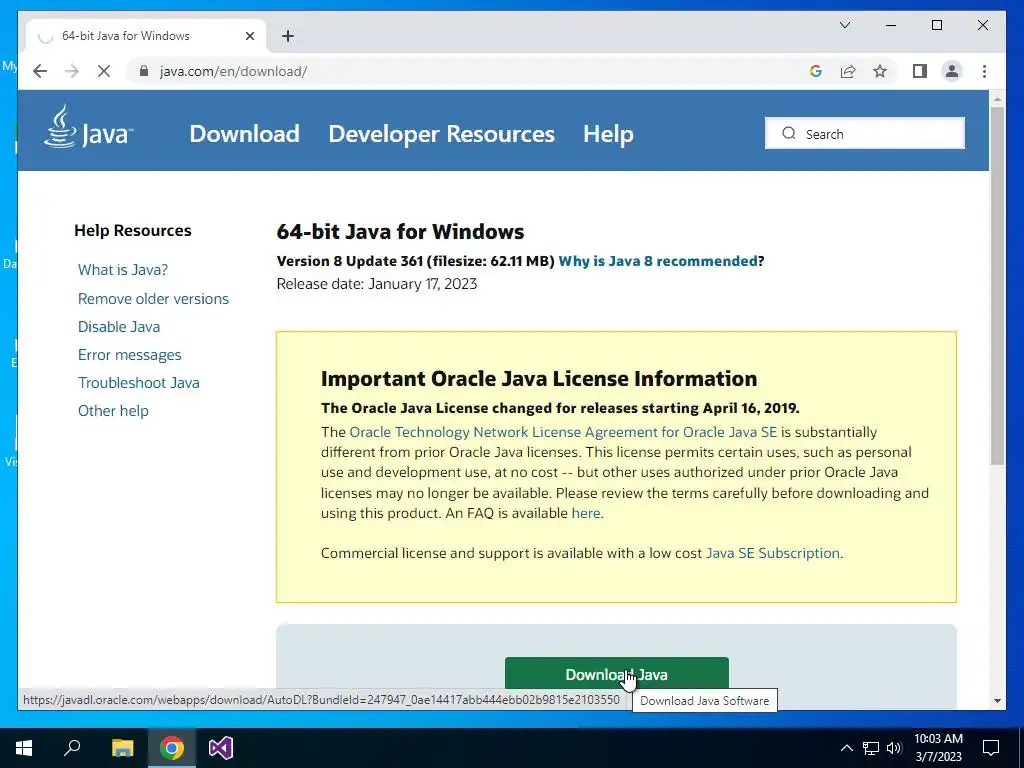Open Other help link
Screen dimensions: 1024x768
tap(113, 411)
